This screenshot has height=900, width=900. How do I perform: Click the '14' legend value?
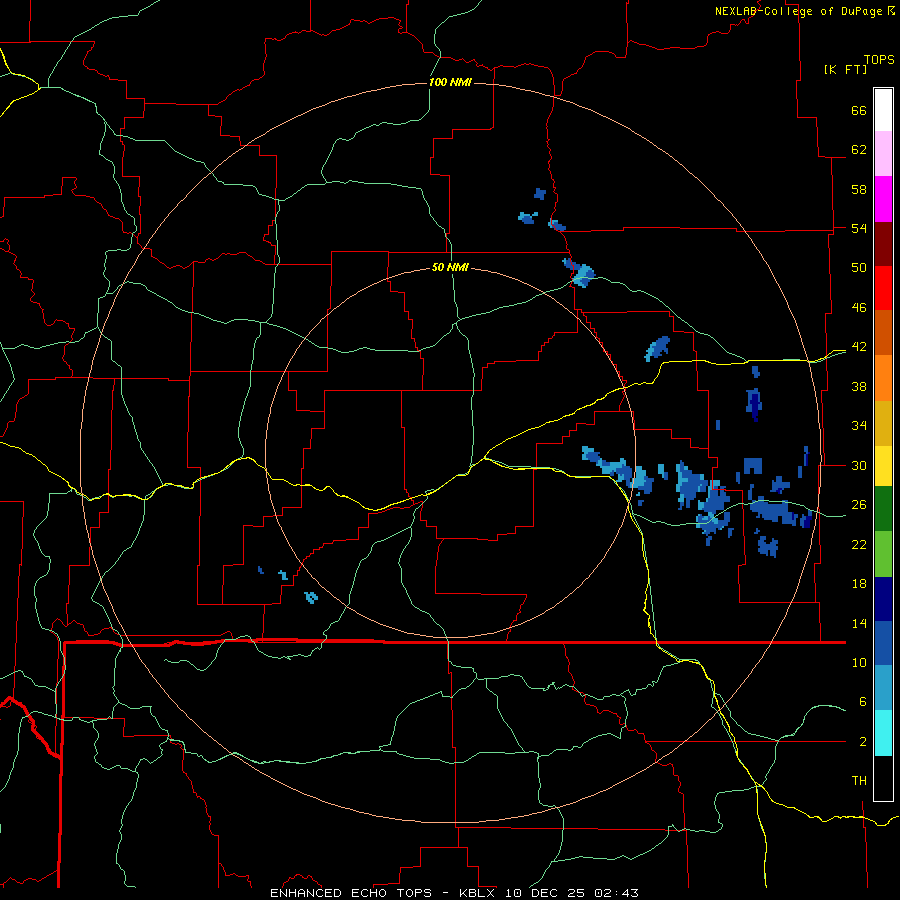pyautogui.click(x=859, y=623)
